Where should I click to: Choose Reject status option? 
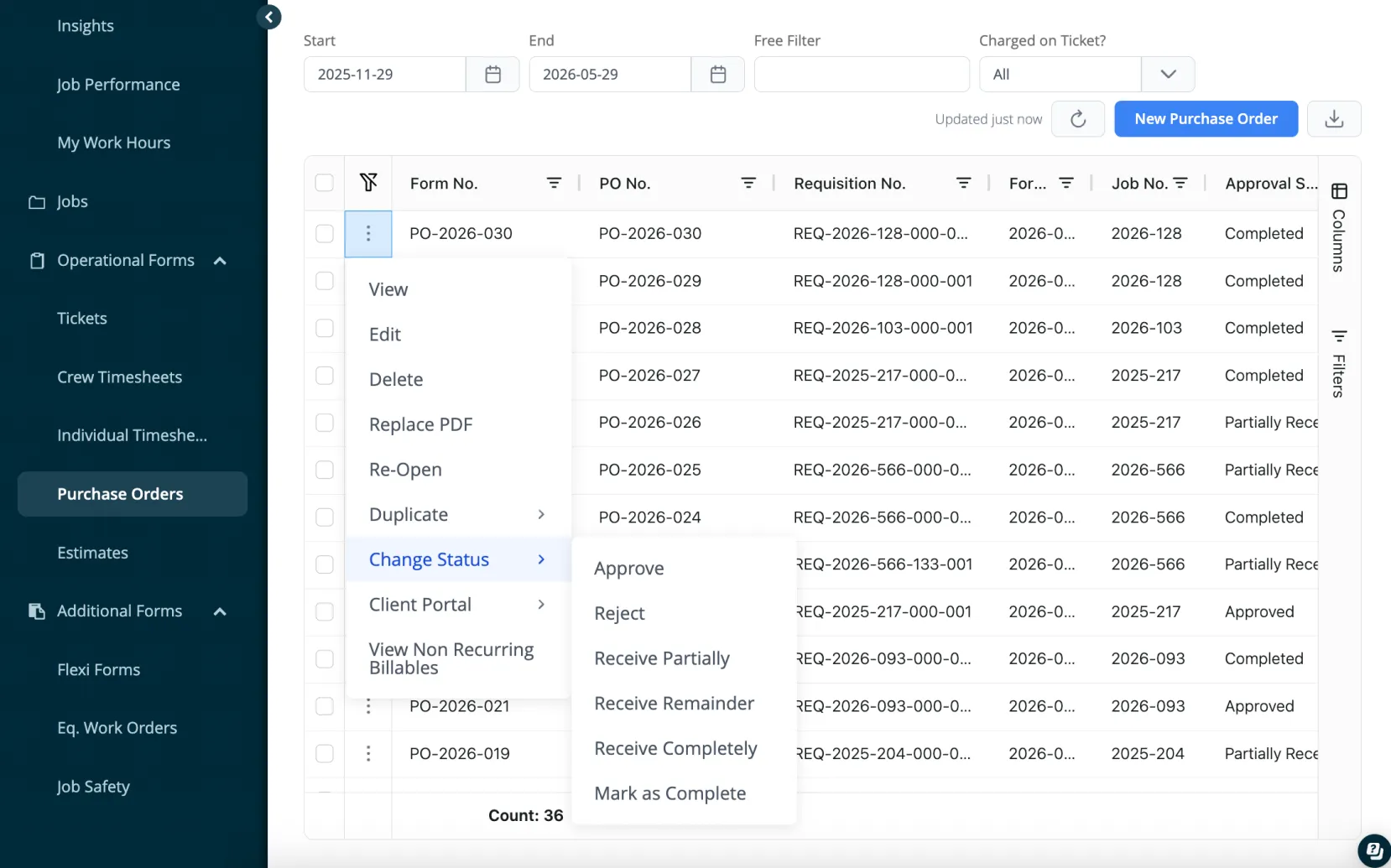[684, 614]
